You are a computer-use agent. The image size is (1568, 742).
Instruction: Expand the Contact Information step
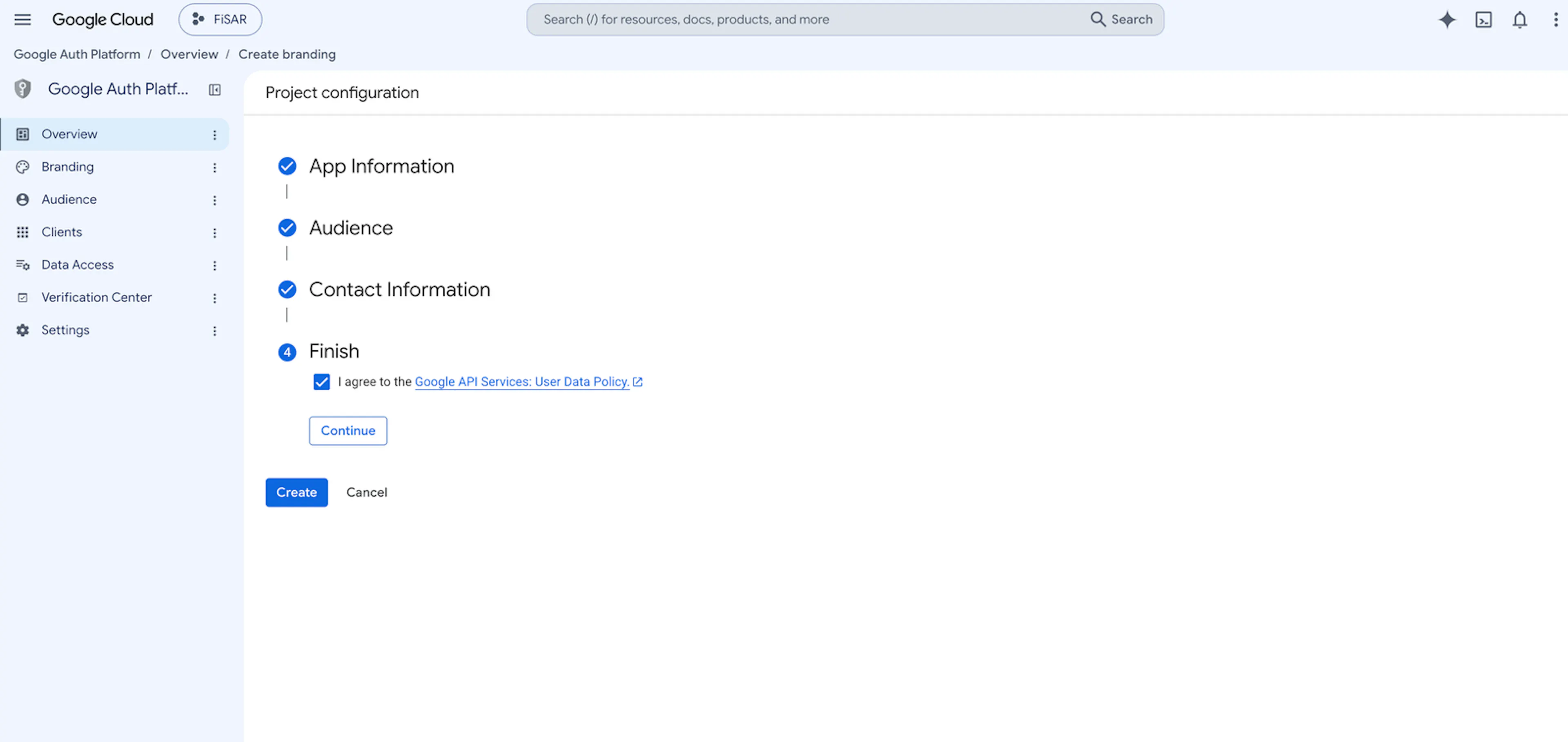399,289
